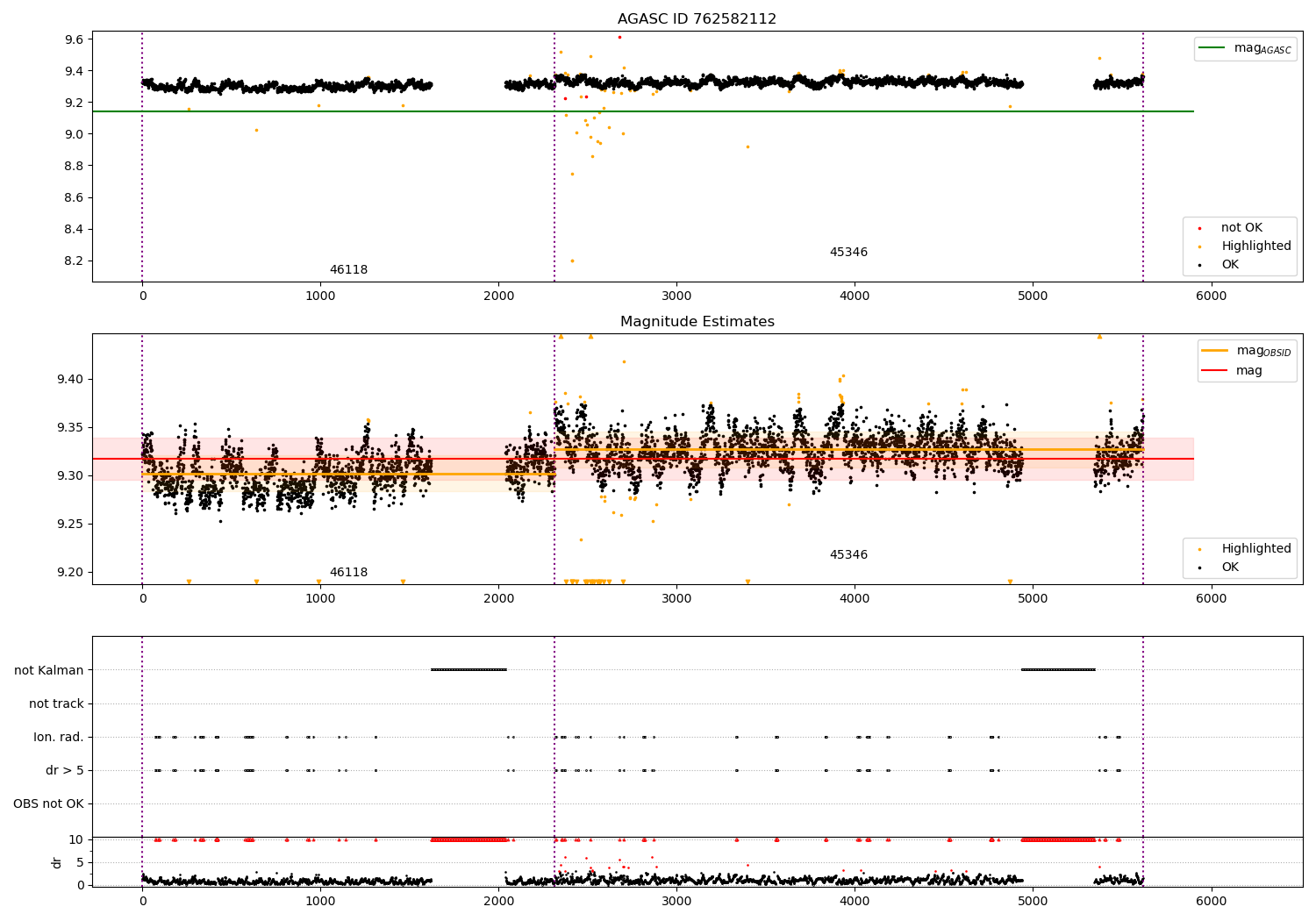The width and height of the screenshot is (1316, 921).
Task: Select the "OBS not OK" row label
Action: tap(48, 804)
